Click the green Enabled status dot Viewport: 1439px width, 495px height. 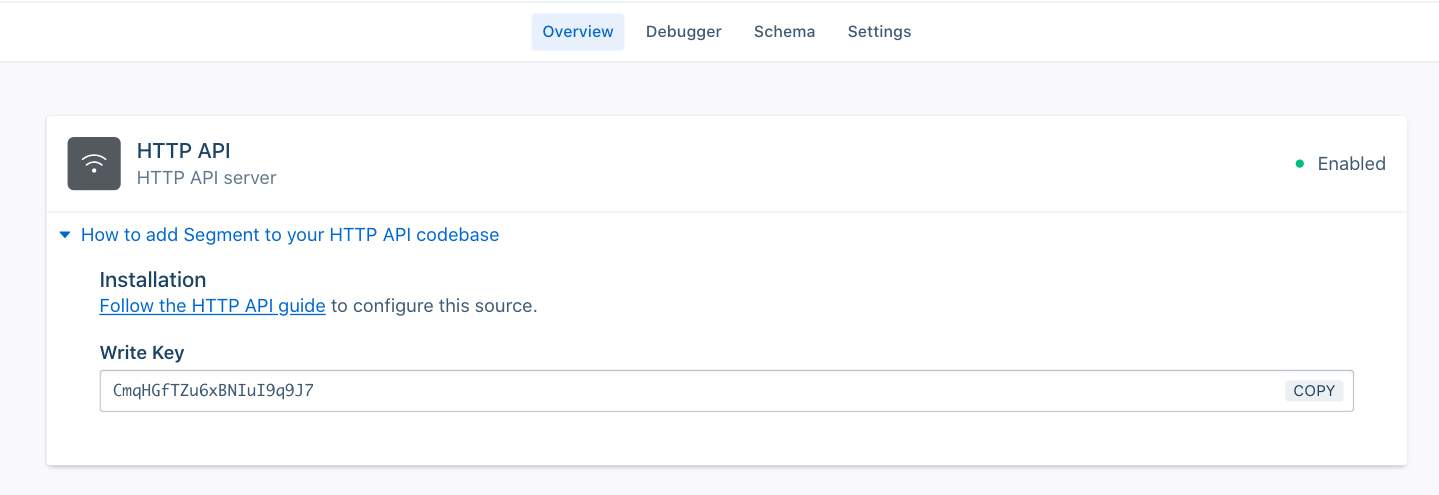[x=1300, y=164]
